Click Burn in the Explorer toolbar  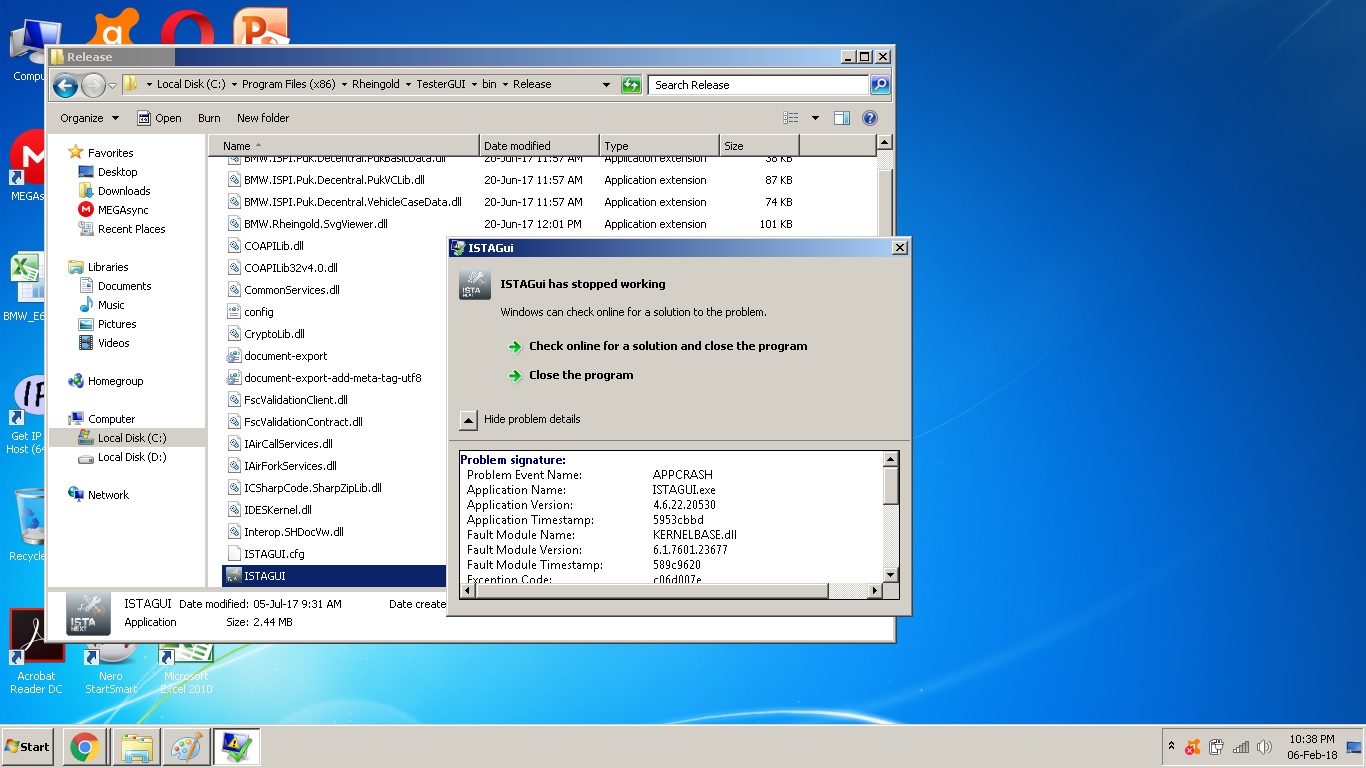209,118
